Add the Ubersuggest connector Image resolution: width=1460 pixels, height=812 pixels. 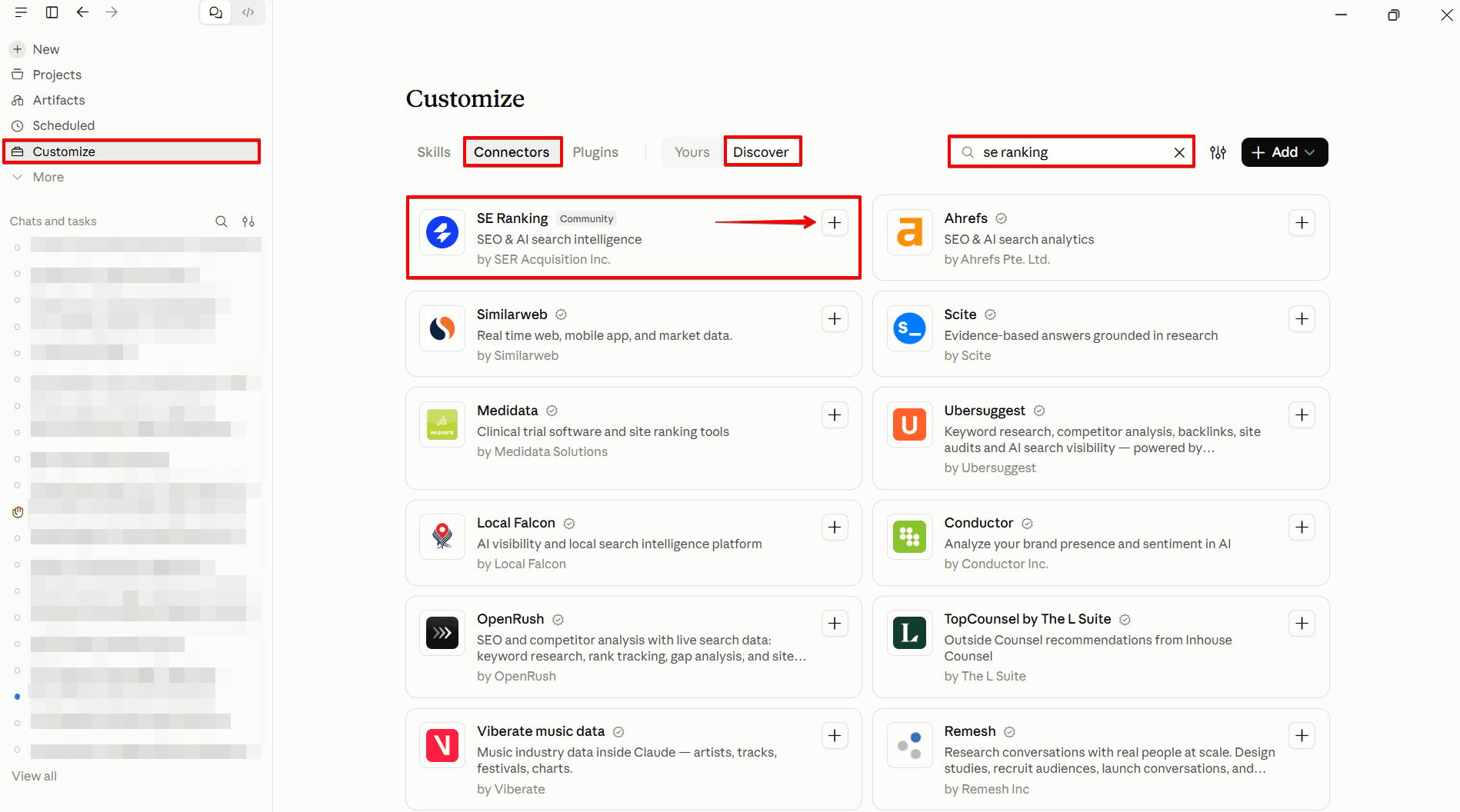point(1302,415)
